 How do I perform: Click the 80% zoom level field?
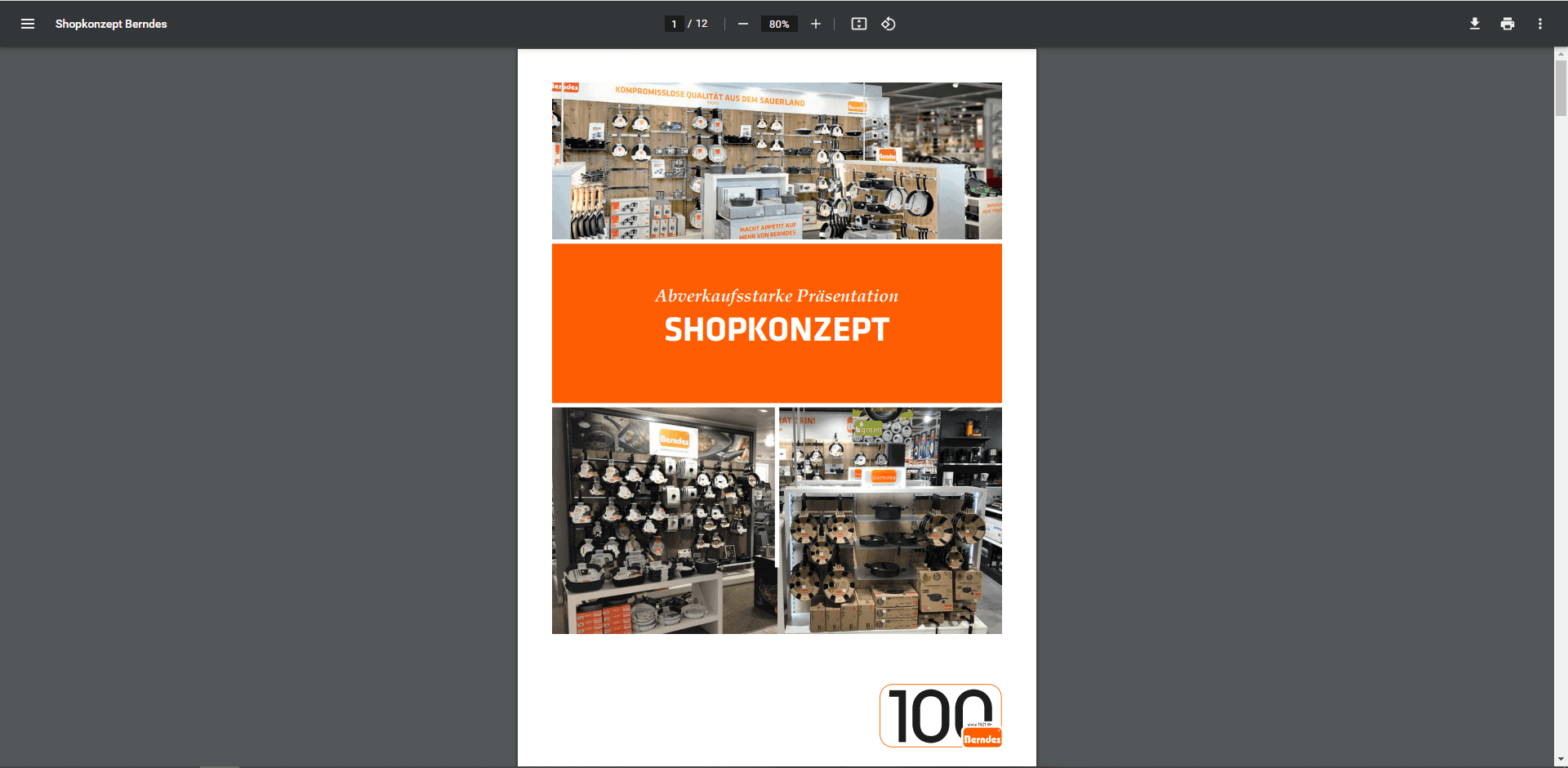(x=779, y=24)
